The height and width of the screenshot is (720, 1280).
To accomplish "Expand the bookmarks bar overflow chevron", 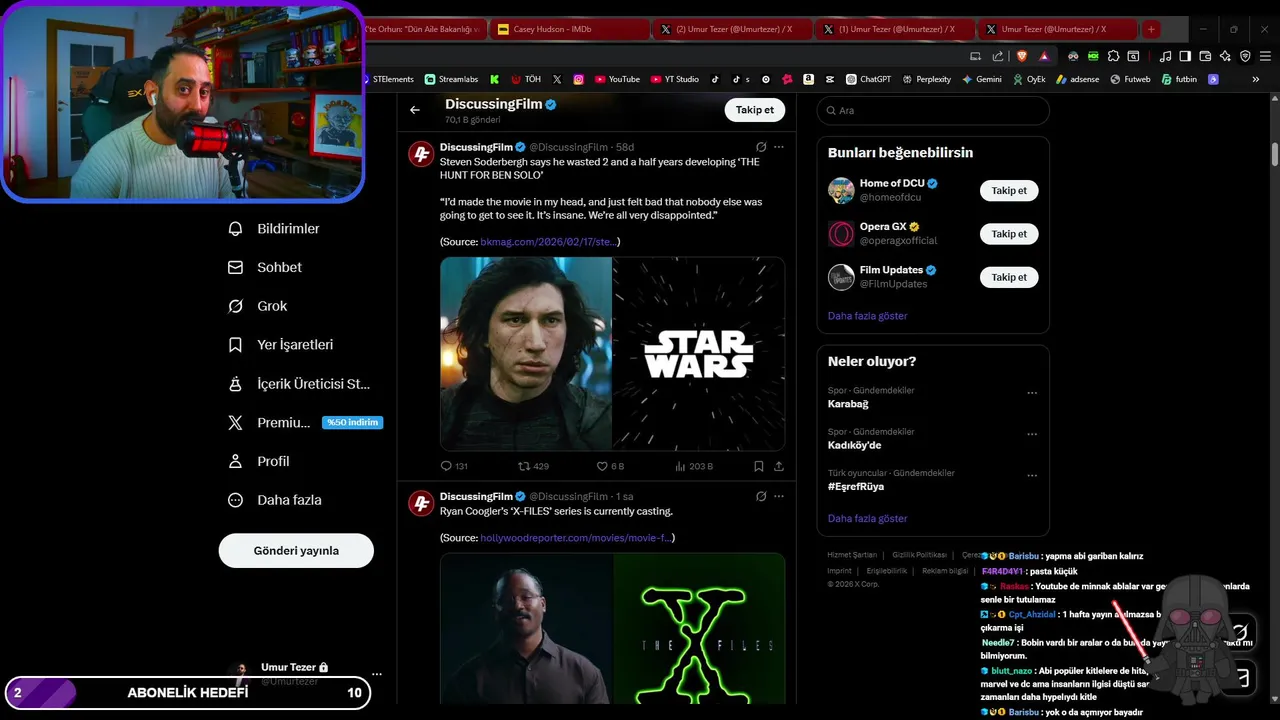I will [x=1256, y=79].
